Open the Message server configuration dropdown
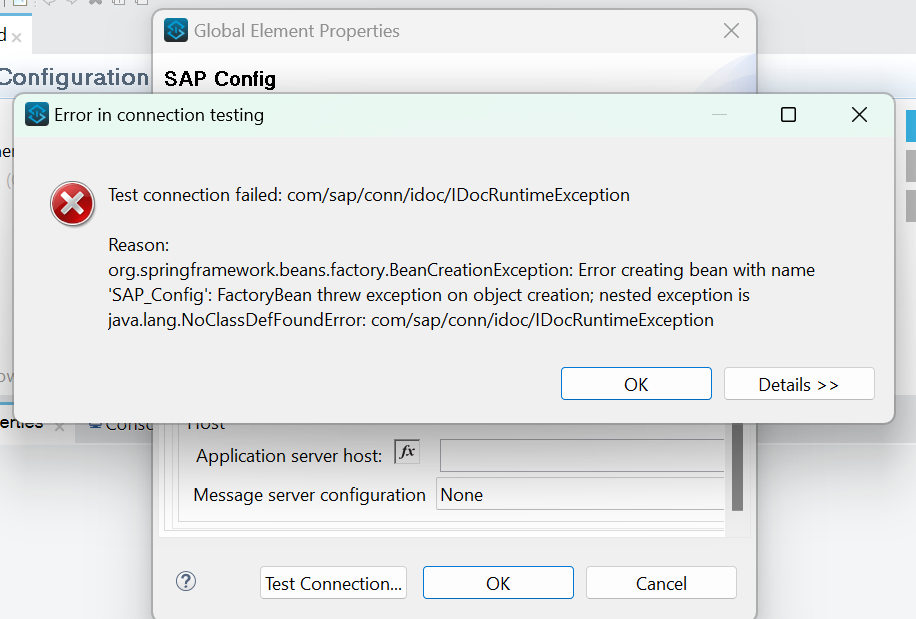This screenshot has height=619, width=916. click(x=580, y=494)
